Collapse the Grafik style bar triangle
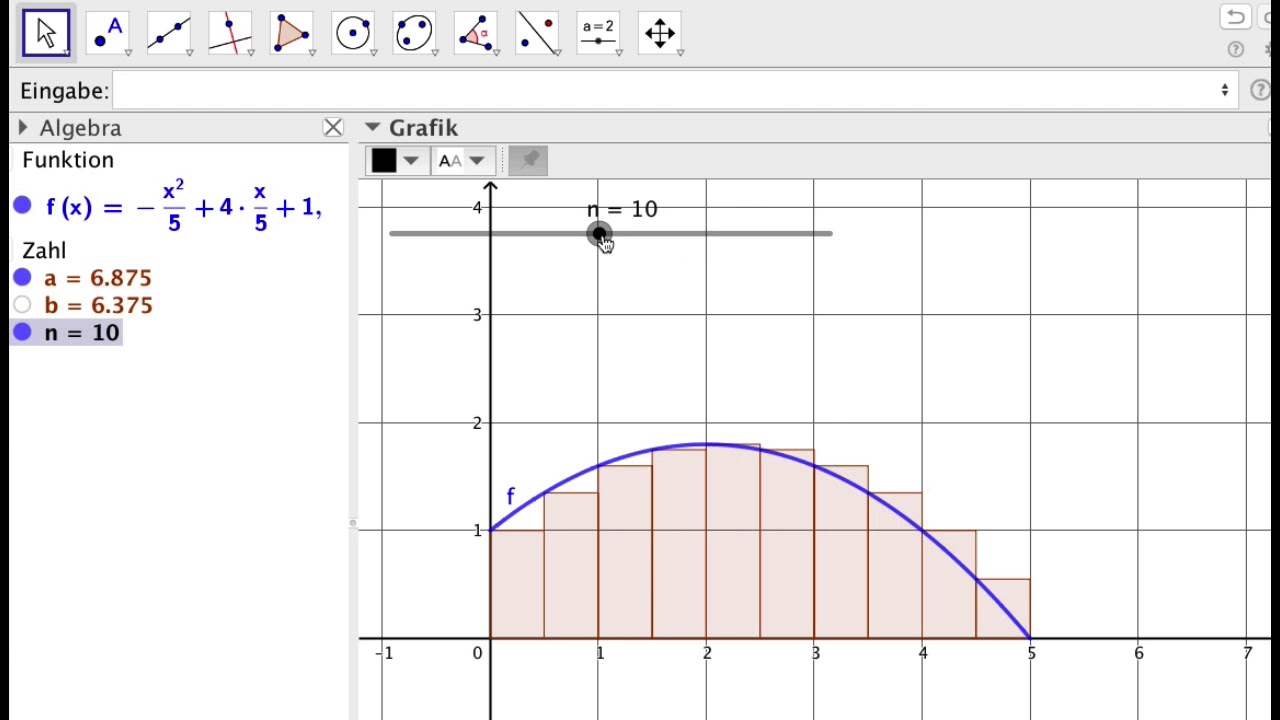The width and height of the screenshot is (1280, 720). (x=372, y=128)
